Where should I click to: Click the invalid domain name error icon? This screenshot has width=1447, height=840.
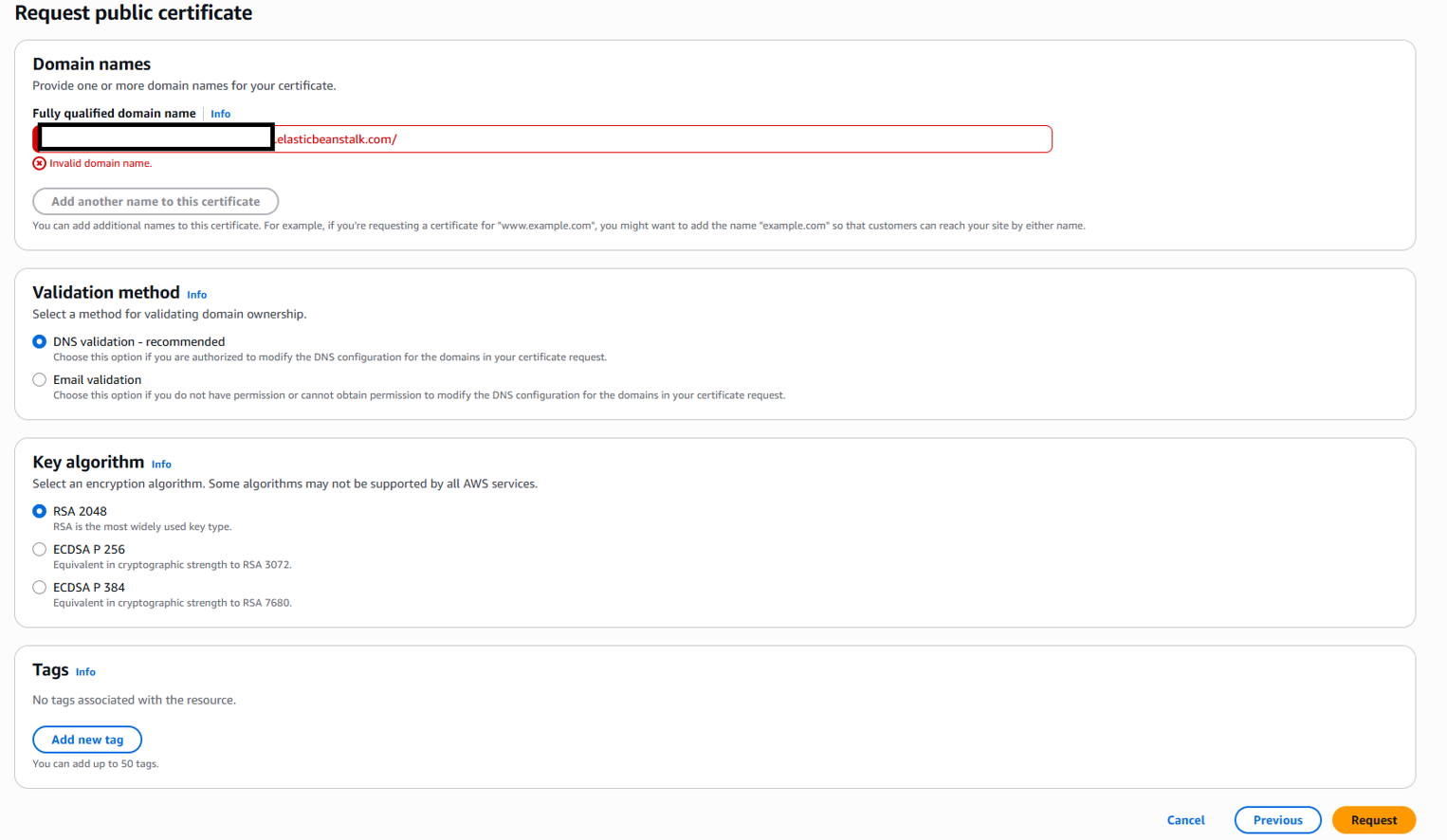39,163
